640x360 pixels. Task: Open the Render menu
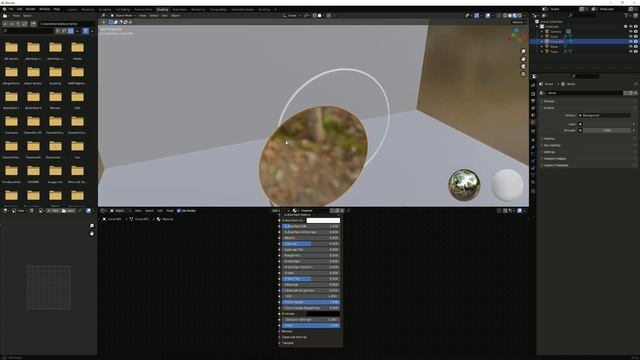31,9
